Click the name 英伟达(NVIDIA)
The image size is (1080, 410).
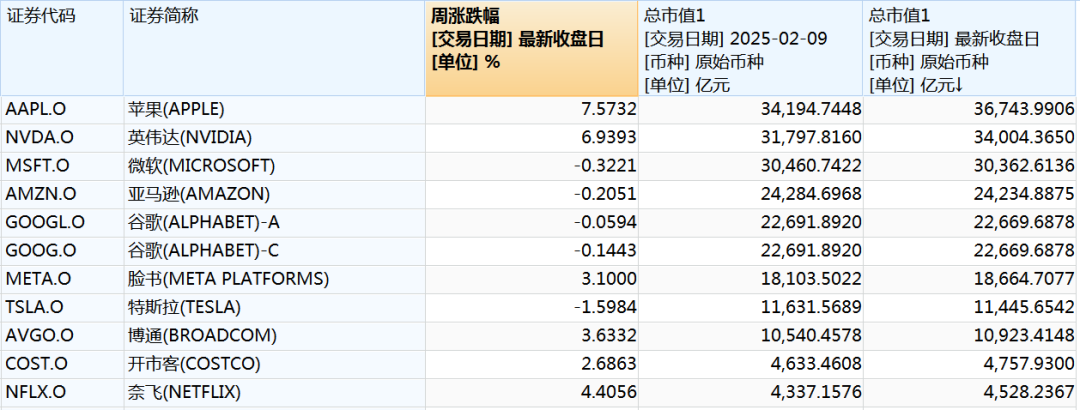point(190,138)
